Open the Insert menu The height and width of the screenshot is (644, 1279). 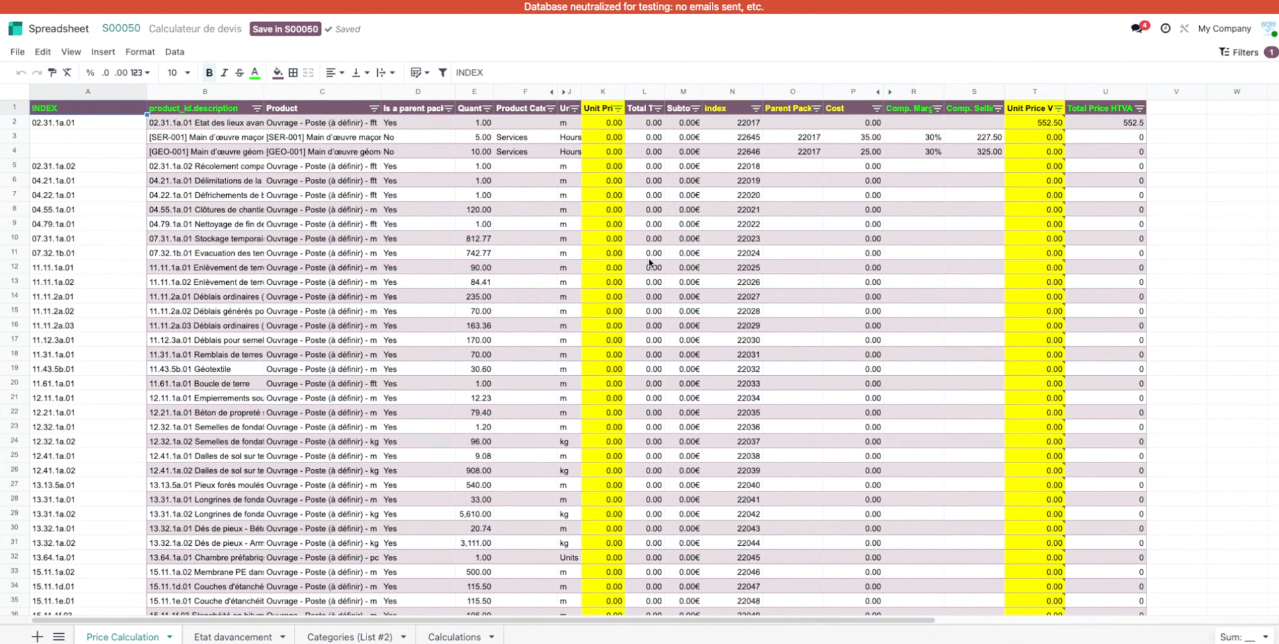coord(103,52)
